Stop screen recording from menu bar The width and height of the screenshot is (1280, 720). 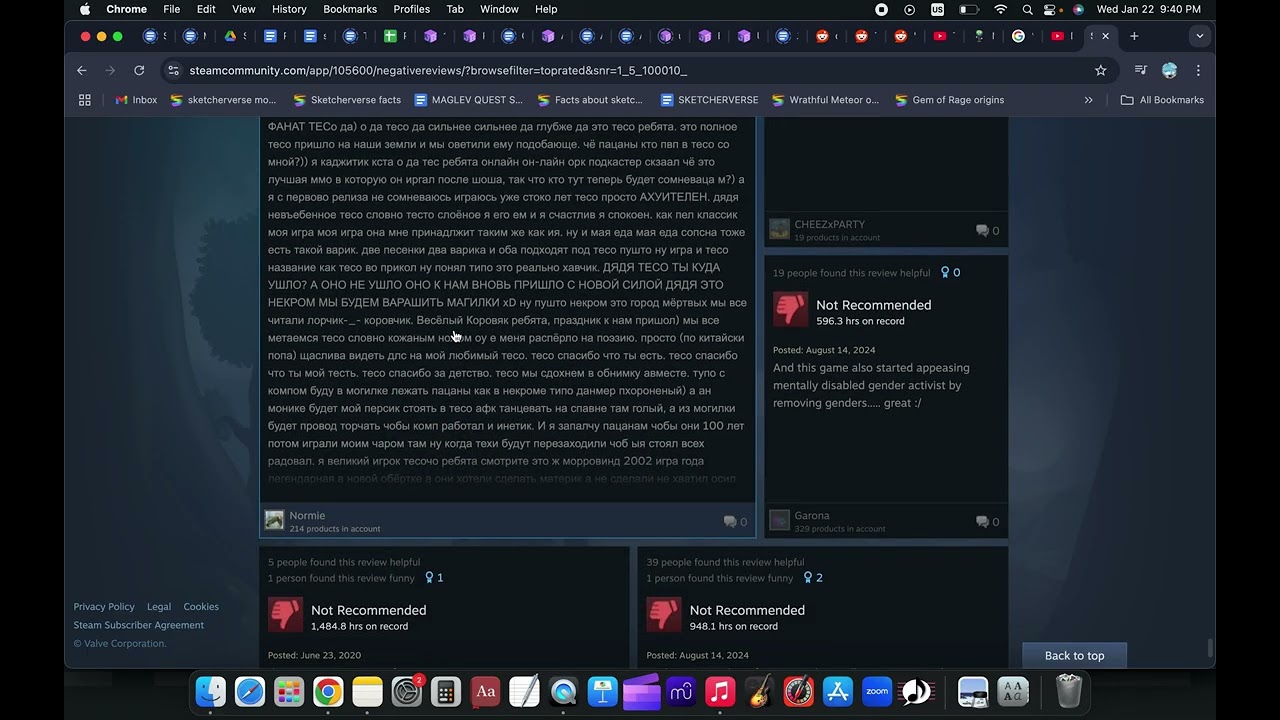coord(881,9)
